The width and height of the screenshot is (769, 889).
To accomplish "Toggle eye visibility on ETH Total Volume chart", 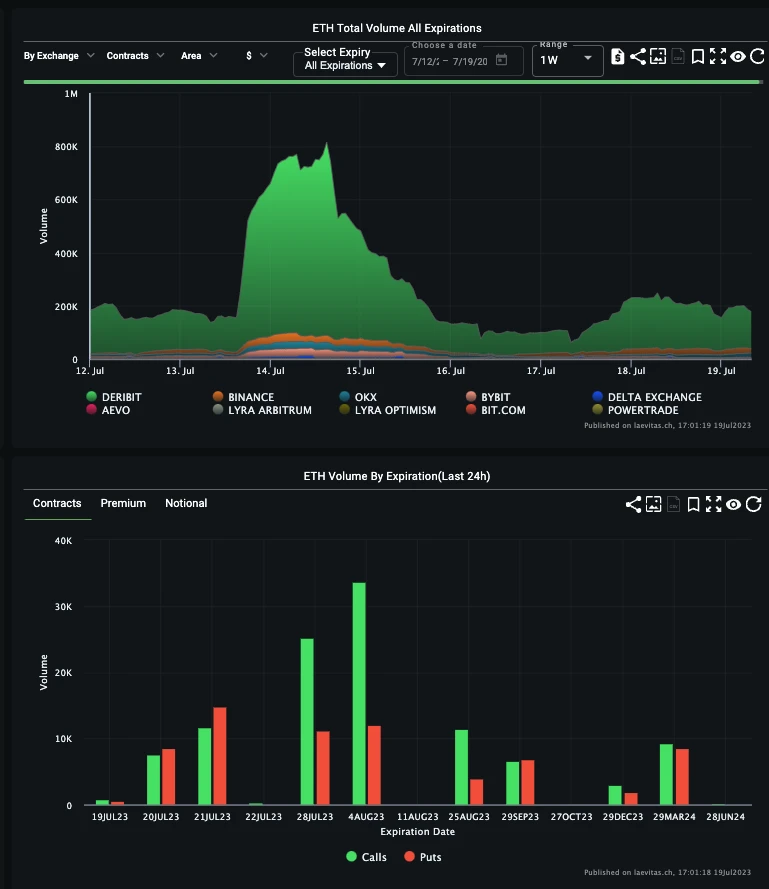I will pos(738,57).
